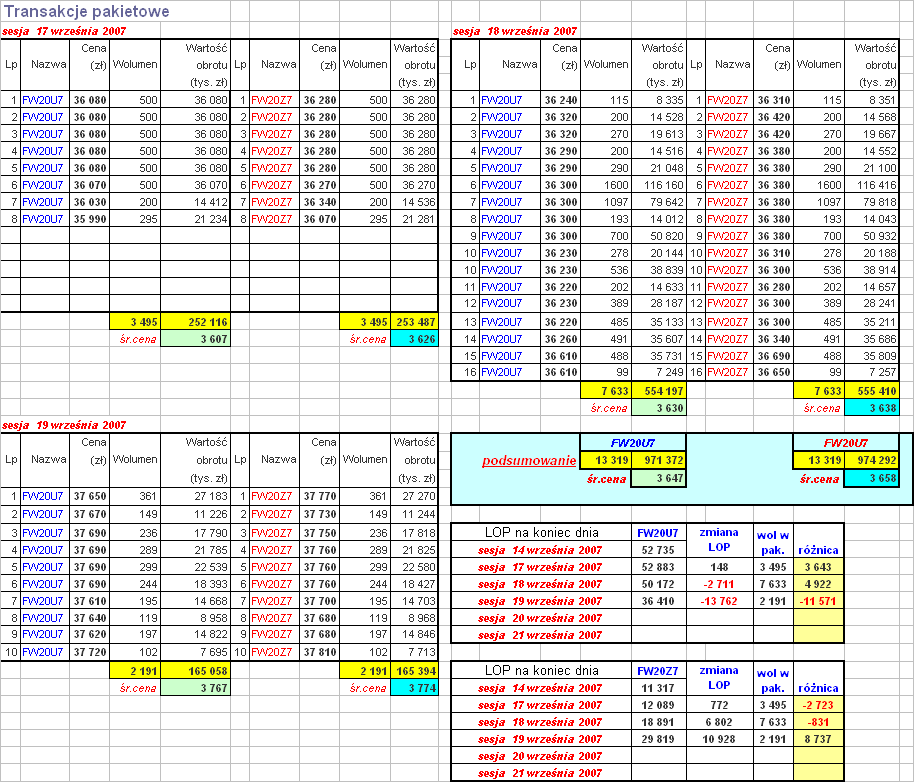
Task: Select summary total 974 292 cell
Action: (871, 460)
